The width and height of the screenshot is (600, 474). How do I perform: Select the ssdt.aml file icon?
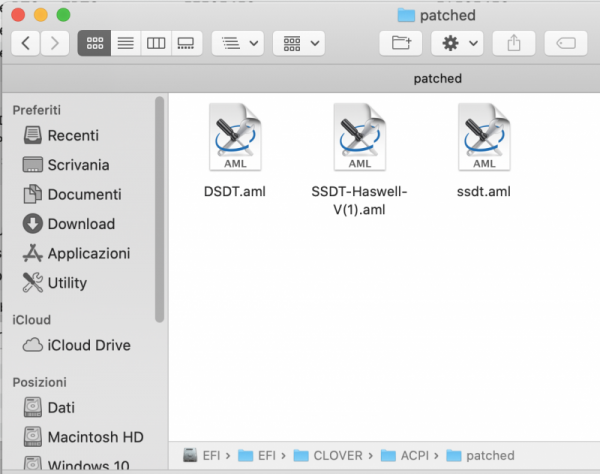[x=484, y=138]
